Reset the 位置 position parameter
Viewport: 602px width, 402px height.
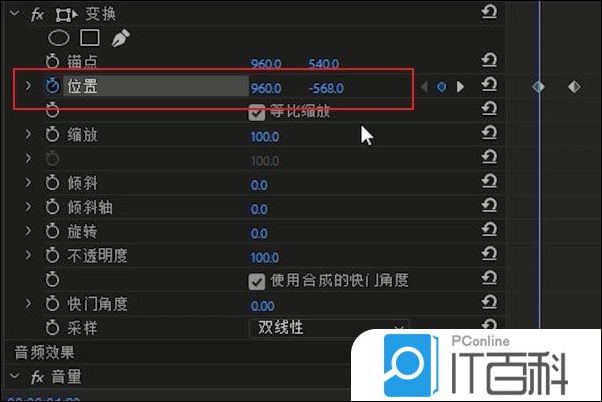click(489, 84)
